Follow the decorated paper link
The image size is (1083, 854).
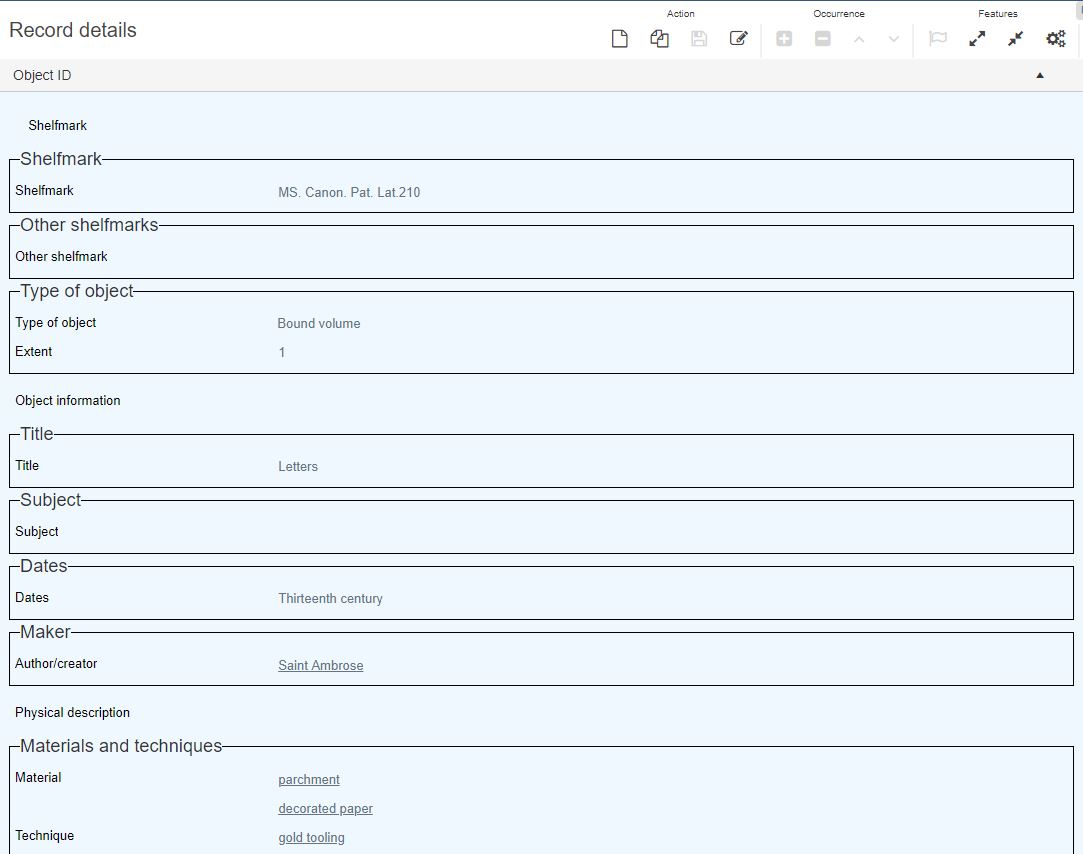(325, 809)
